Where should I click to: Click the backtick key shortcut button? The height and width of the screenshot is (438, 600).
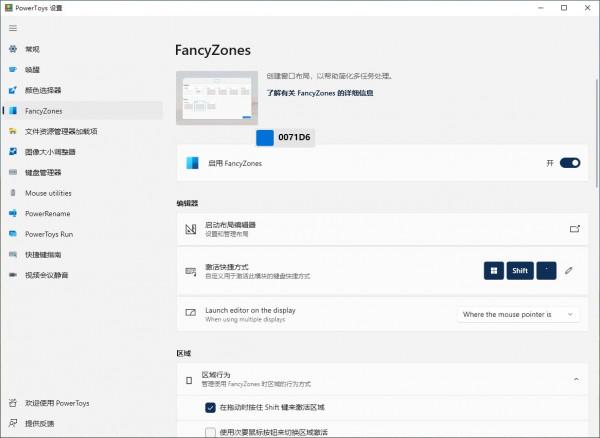click(x=546, y=271)
